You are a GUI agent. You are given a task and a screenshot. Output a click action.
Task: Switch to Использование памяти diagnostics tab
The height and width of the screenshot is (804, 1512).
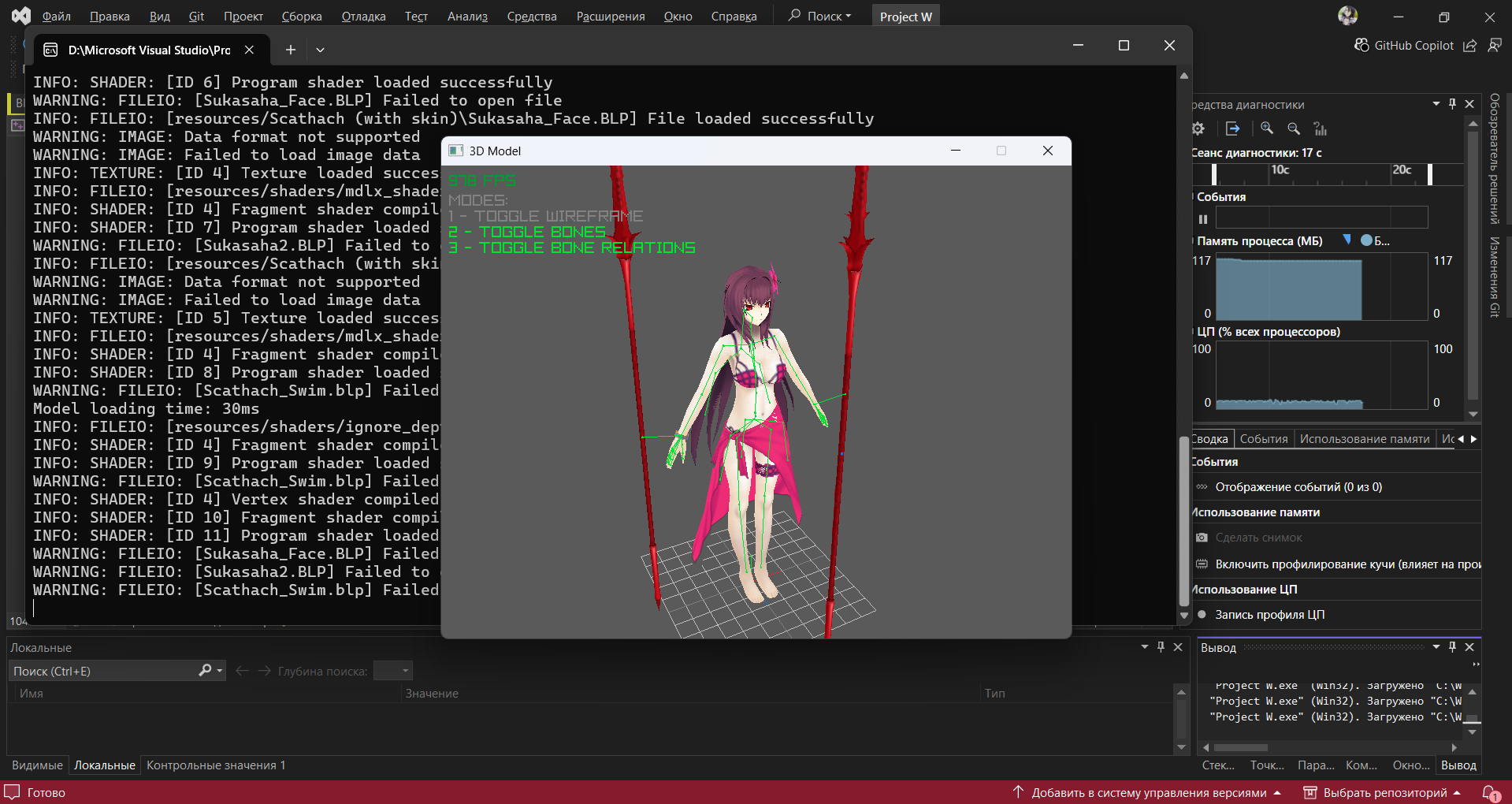point(1365,439)
